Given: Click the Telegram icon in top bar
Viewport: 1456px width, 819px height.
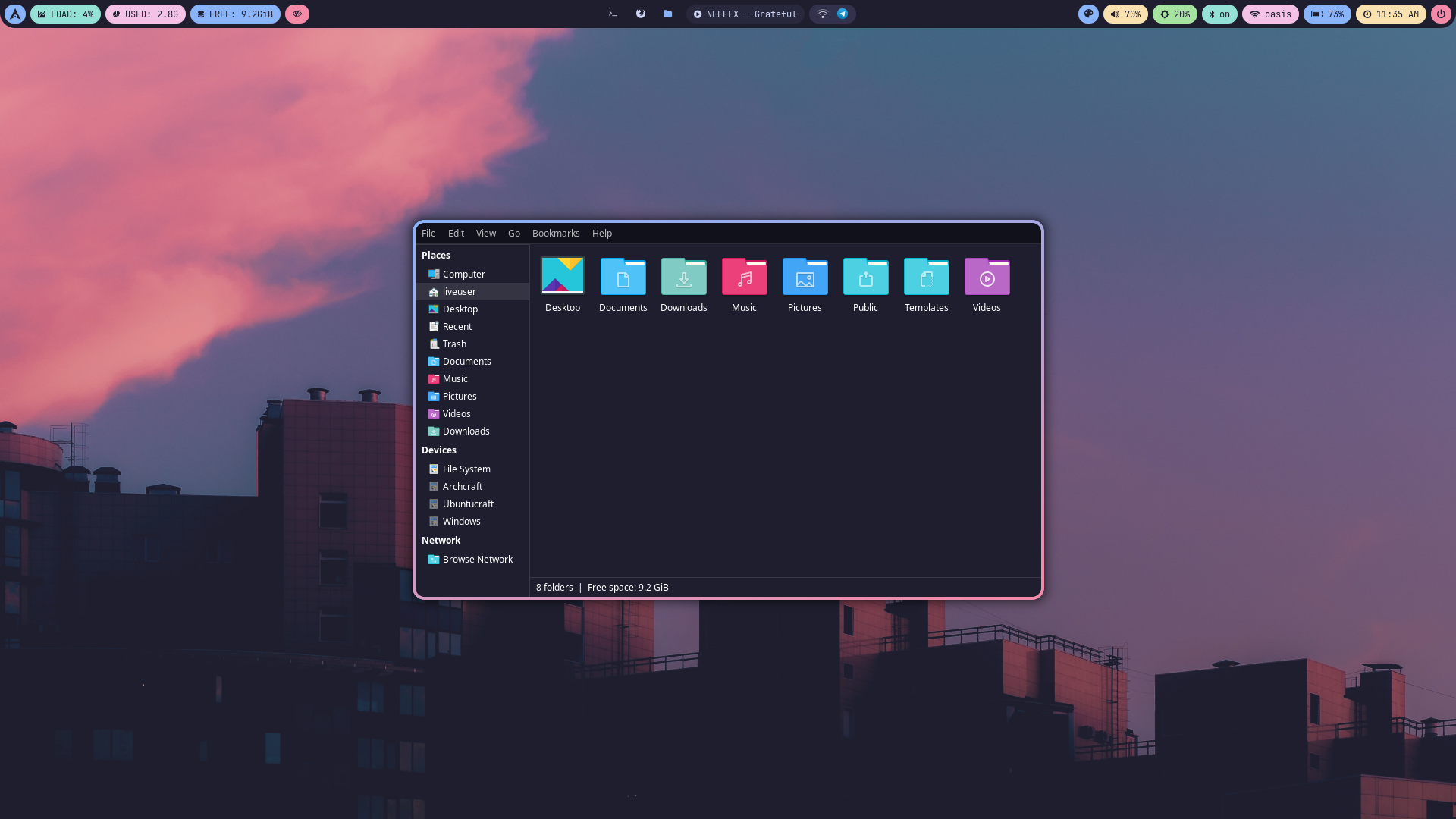Looking at the screenshot, I should (843, 14).
